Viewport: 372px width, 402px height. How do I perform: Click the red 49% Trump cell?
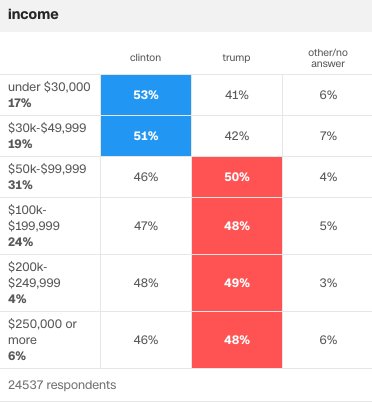[237, 283]
